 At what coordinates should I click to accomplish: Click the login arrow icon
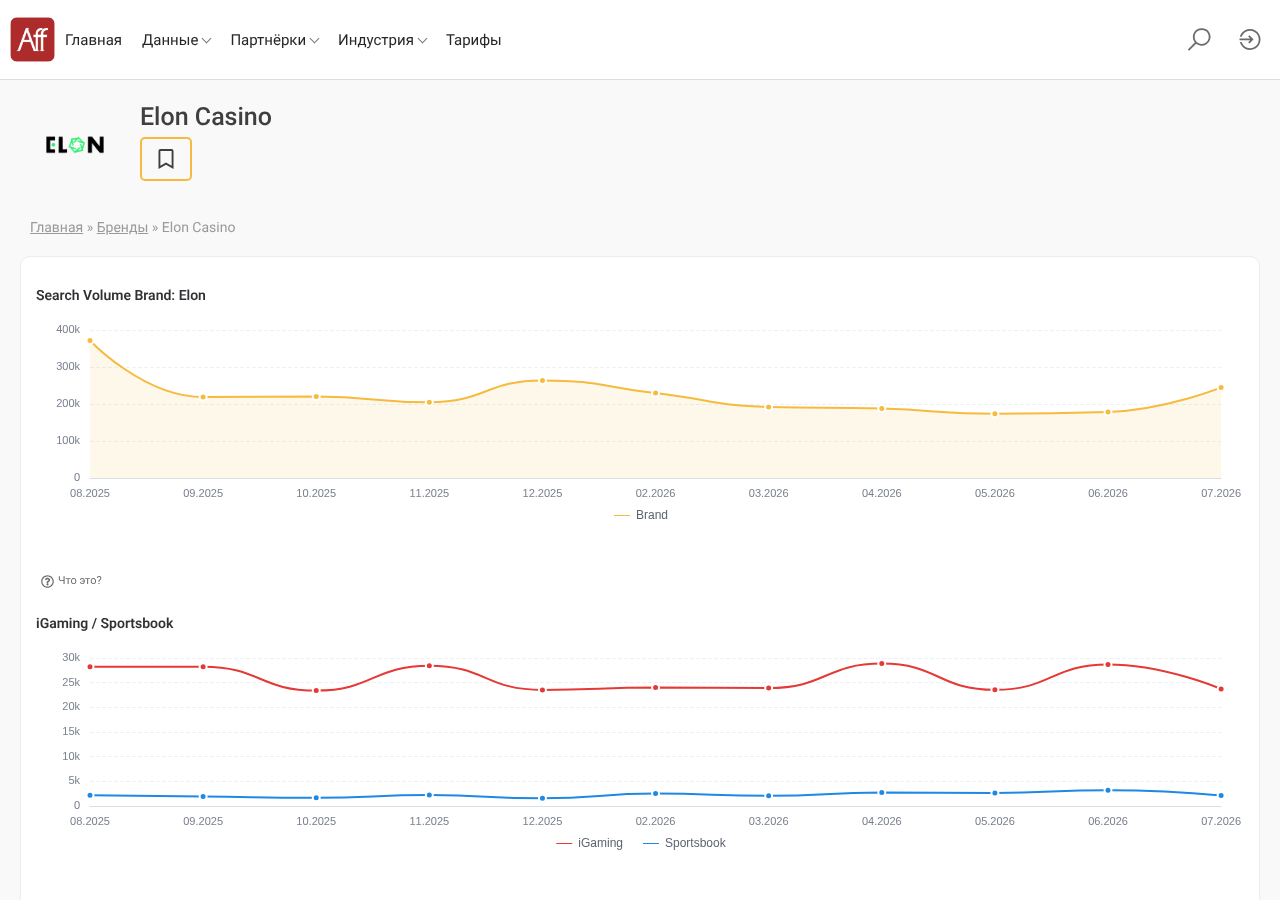1250,40
